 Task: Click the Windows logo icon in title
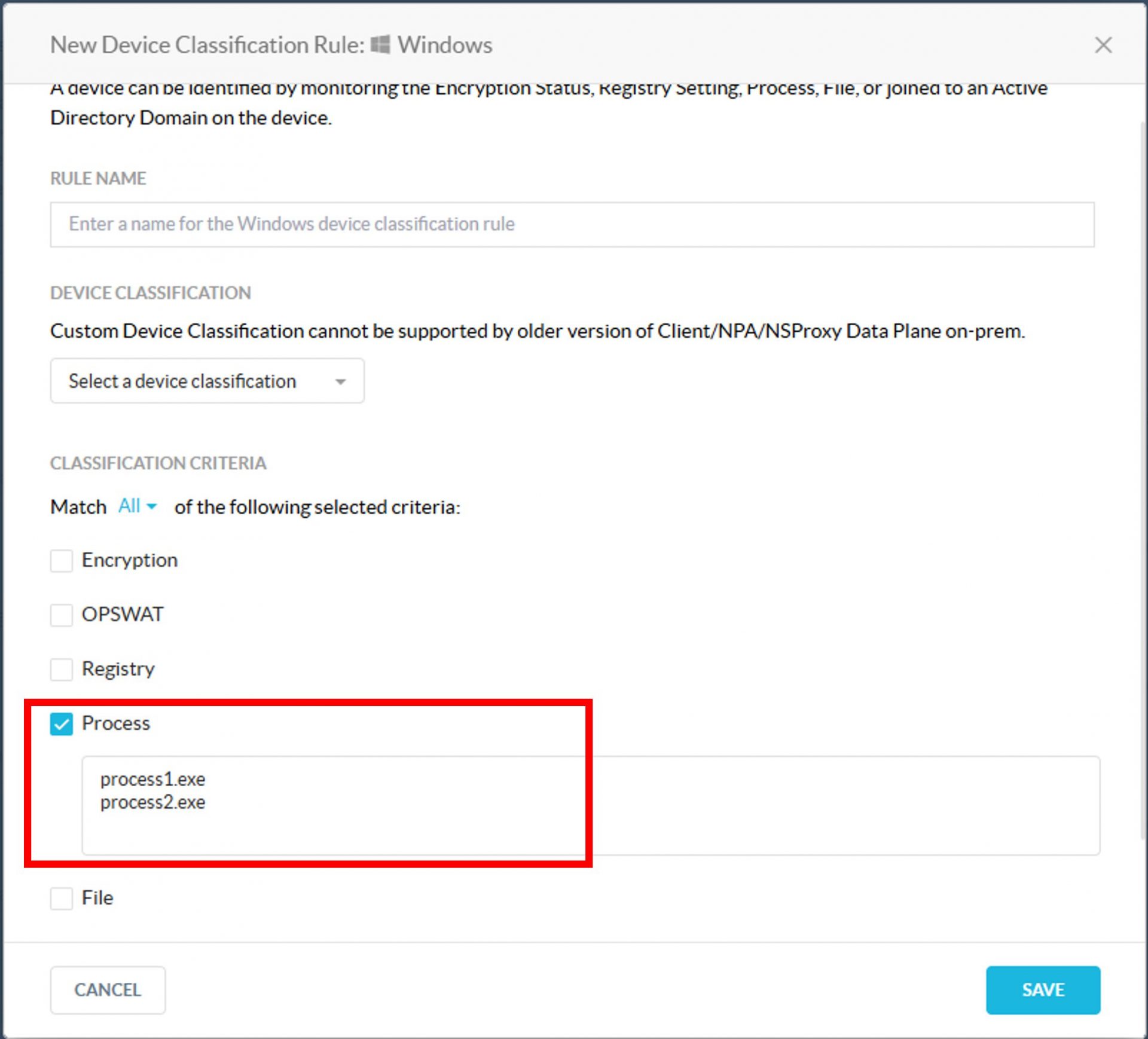[380, 44]
